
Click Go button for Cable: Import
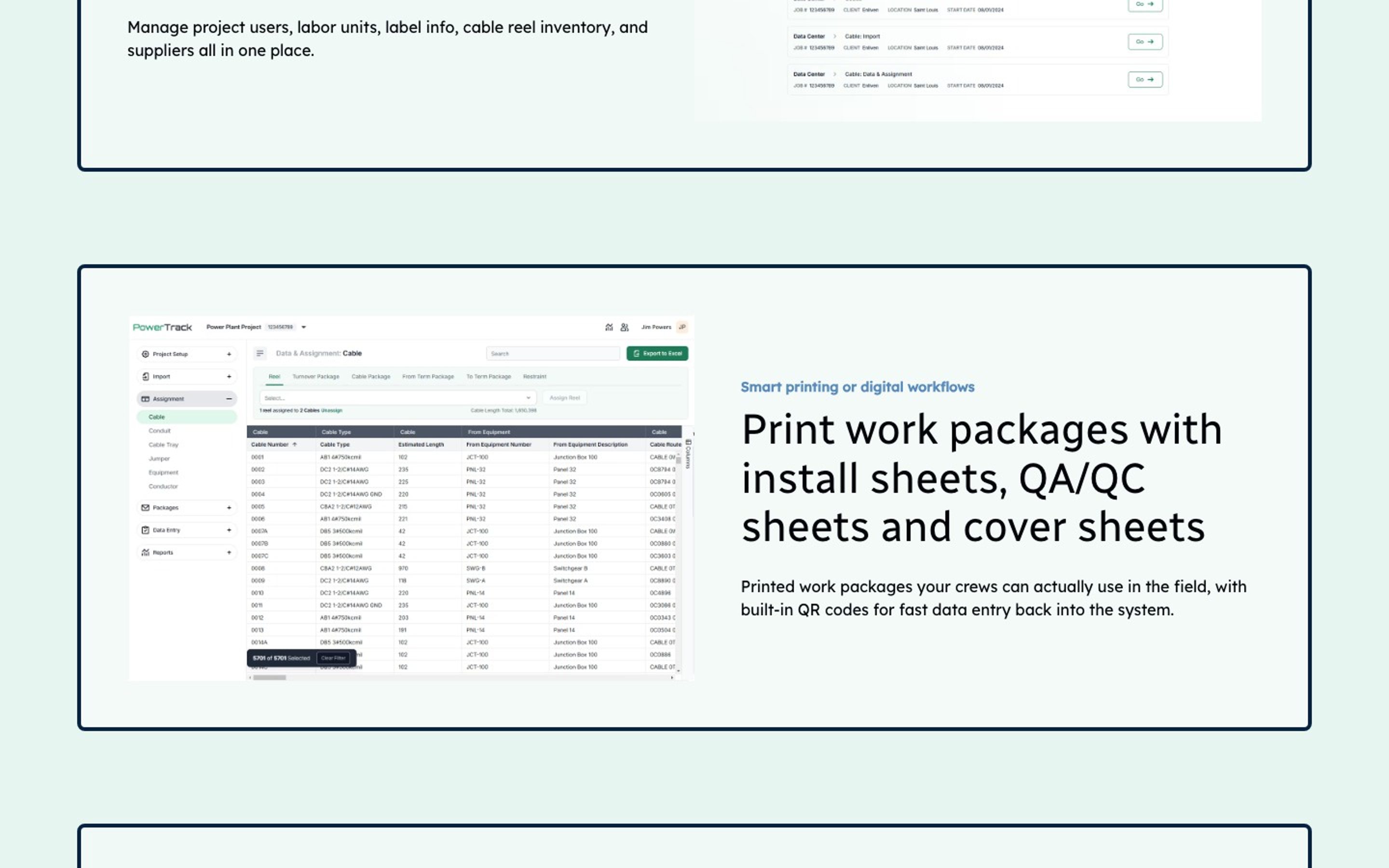pos(1145,42)
